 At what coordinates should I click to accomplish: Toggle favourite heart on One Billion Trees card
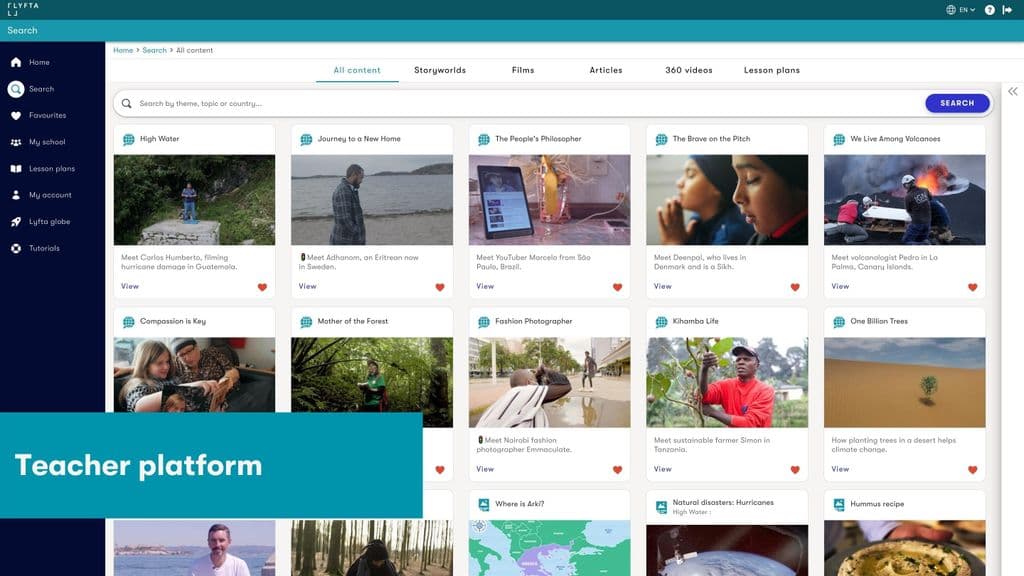pyautogui.click(x=972, y=470)
